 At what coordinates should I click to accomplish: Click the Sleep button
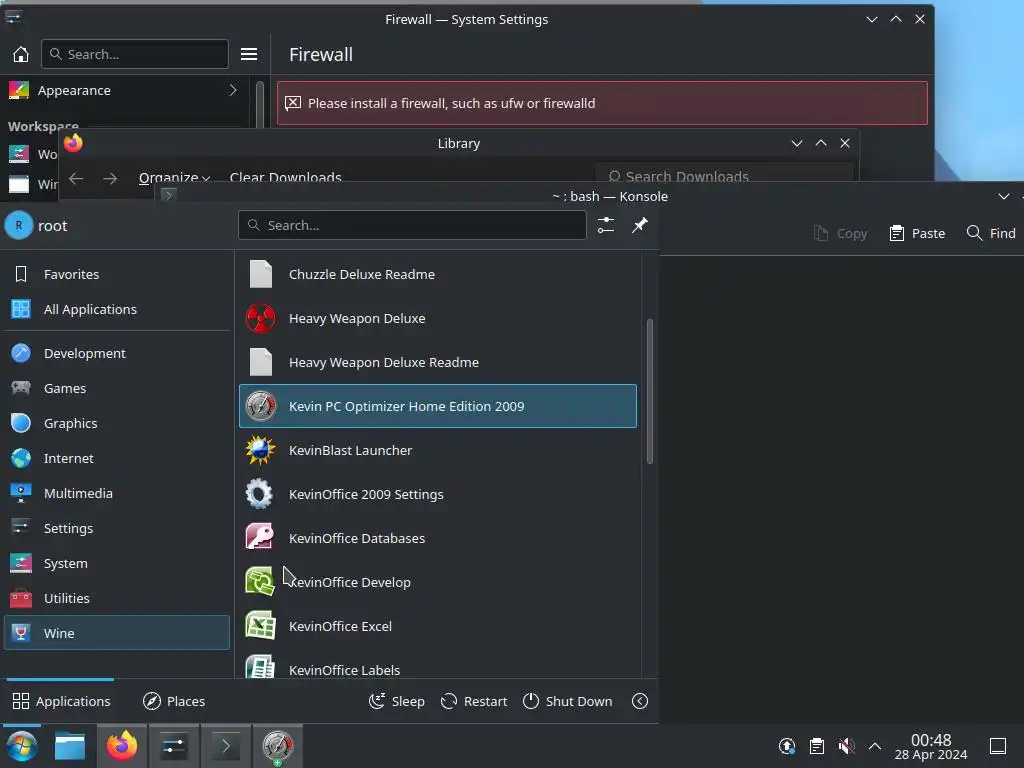(396, 701)
